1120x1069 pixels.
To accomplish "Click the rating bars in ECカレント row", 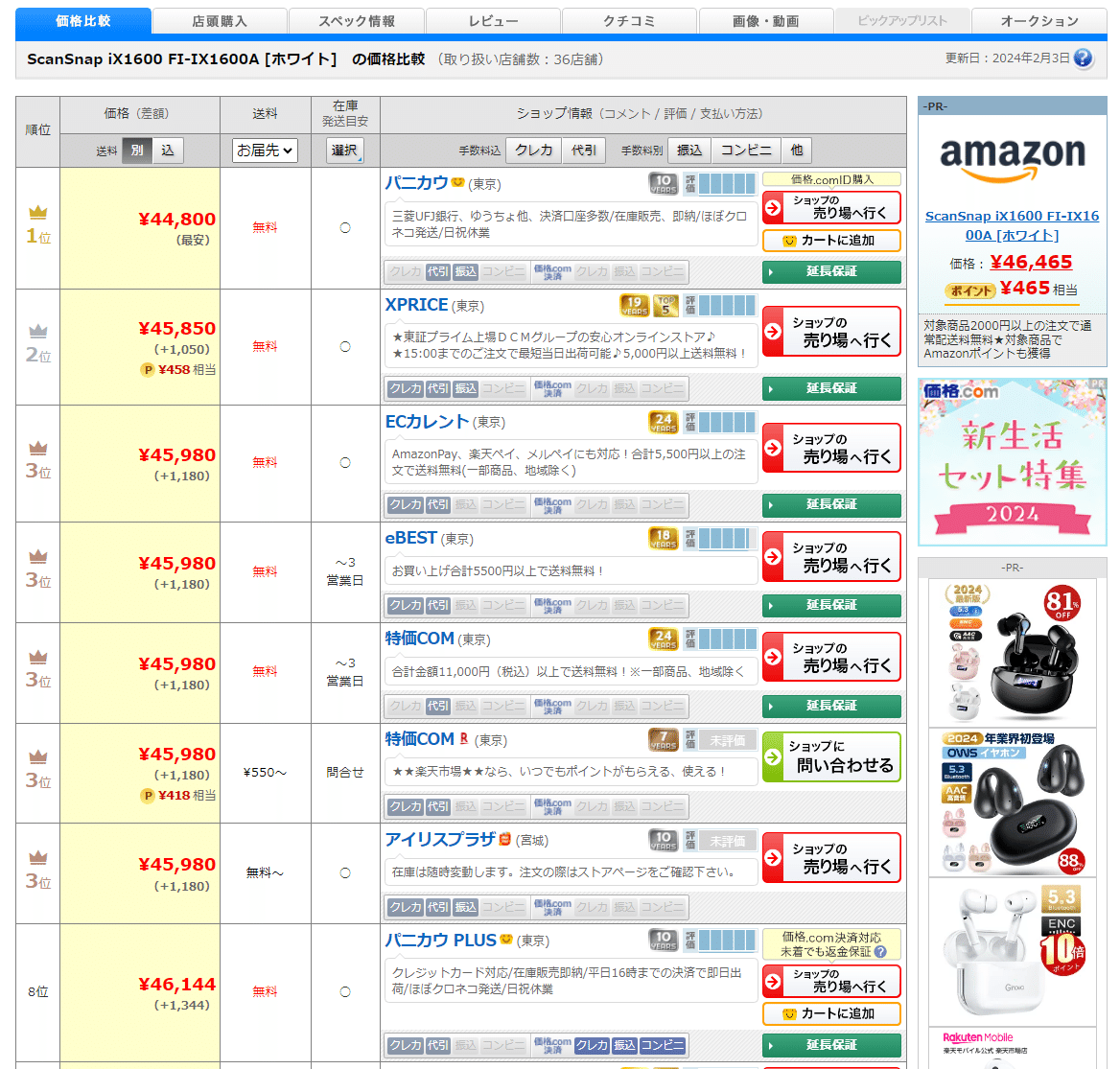I will [x=727, y=422].
